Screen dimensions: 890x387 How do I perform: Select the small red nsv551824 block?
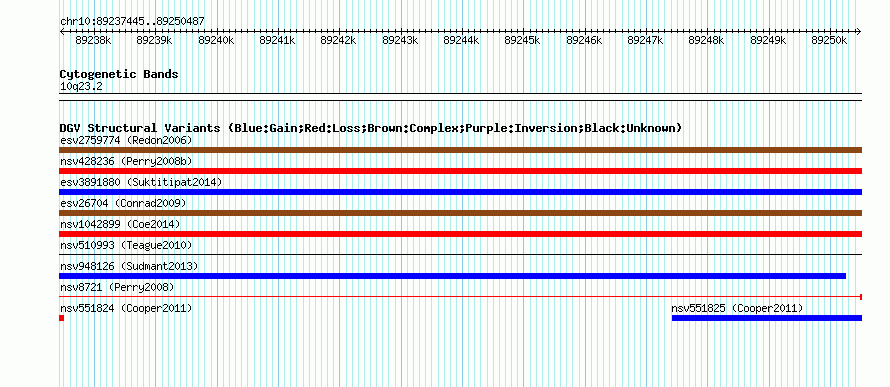61,318
